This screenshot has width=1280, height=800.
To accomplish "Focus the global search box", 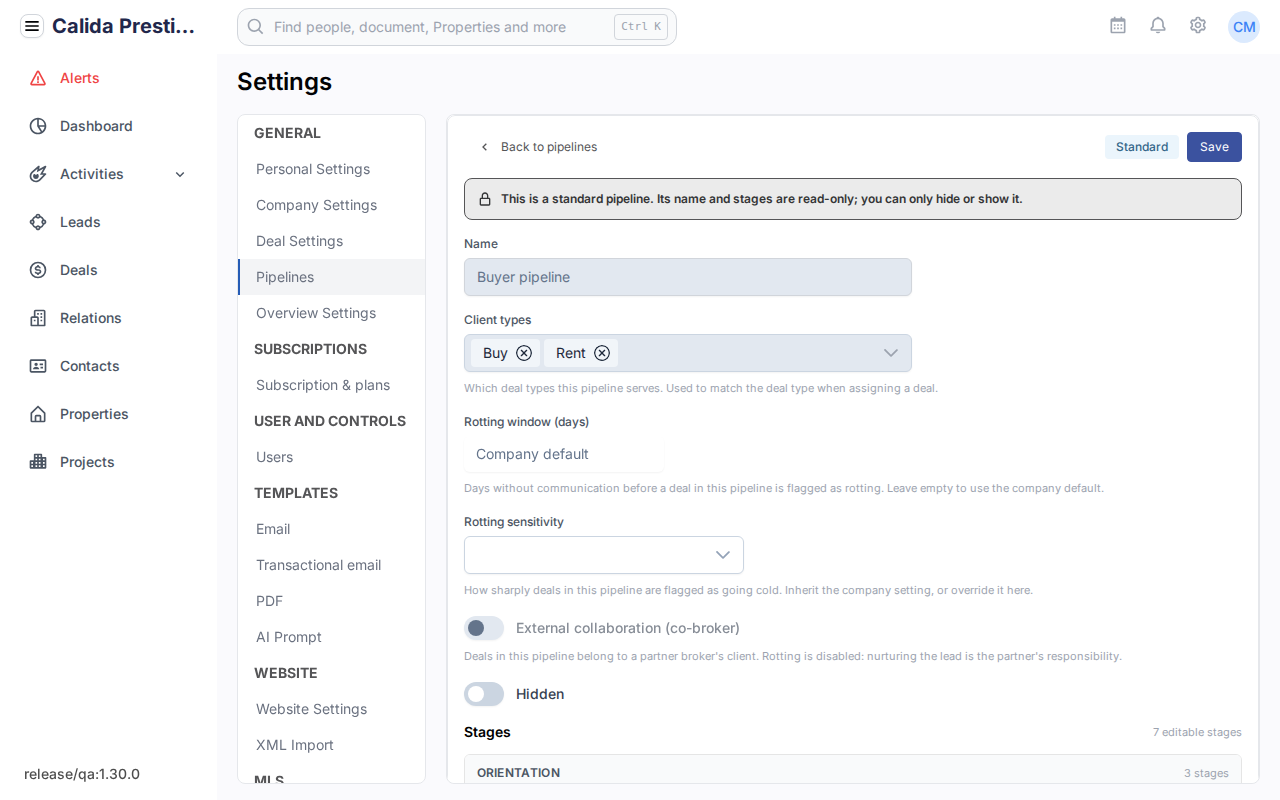I will coord(457,27).
